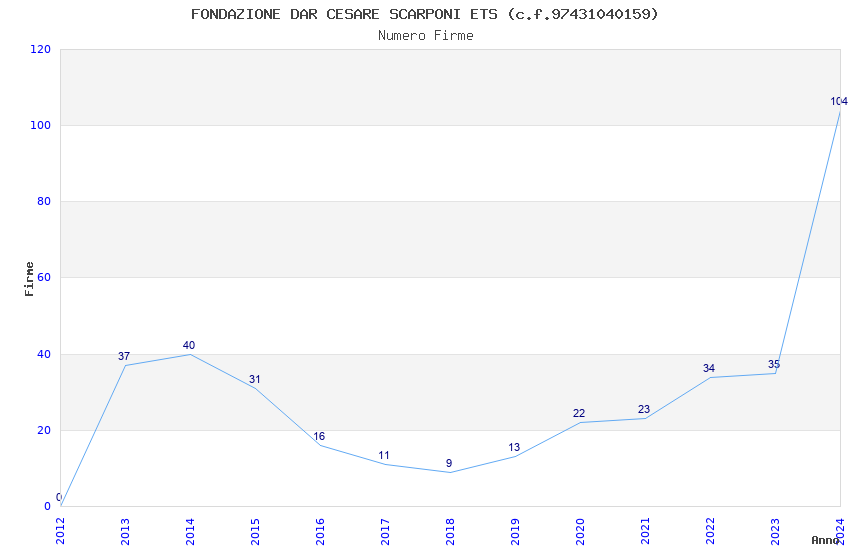Select the data label 11 for 2017

tap(384, 455)
